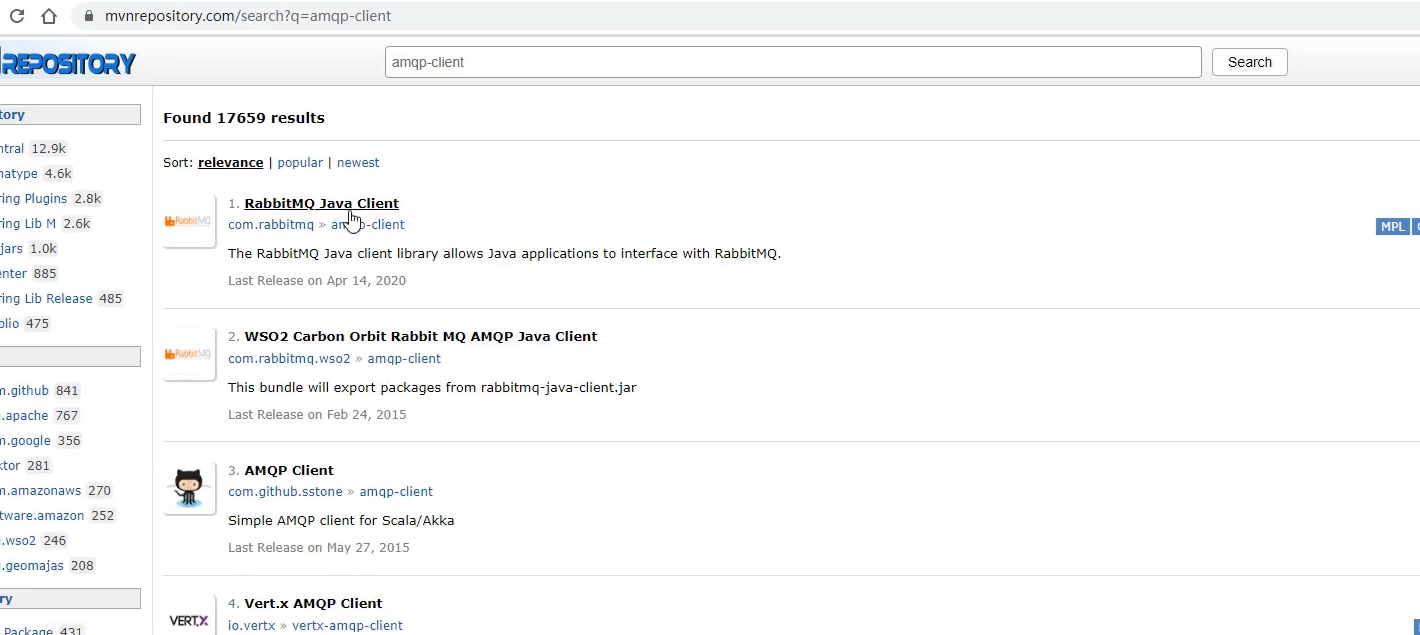Open the com.github.sstone group link
The height and width of the screenshot is (635, 1420).
(x=284, y=492)
